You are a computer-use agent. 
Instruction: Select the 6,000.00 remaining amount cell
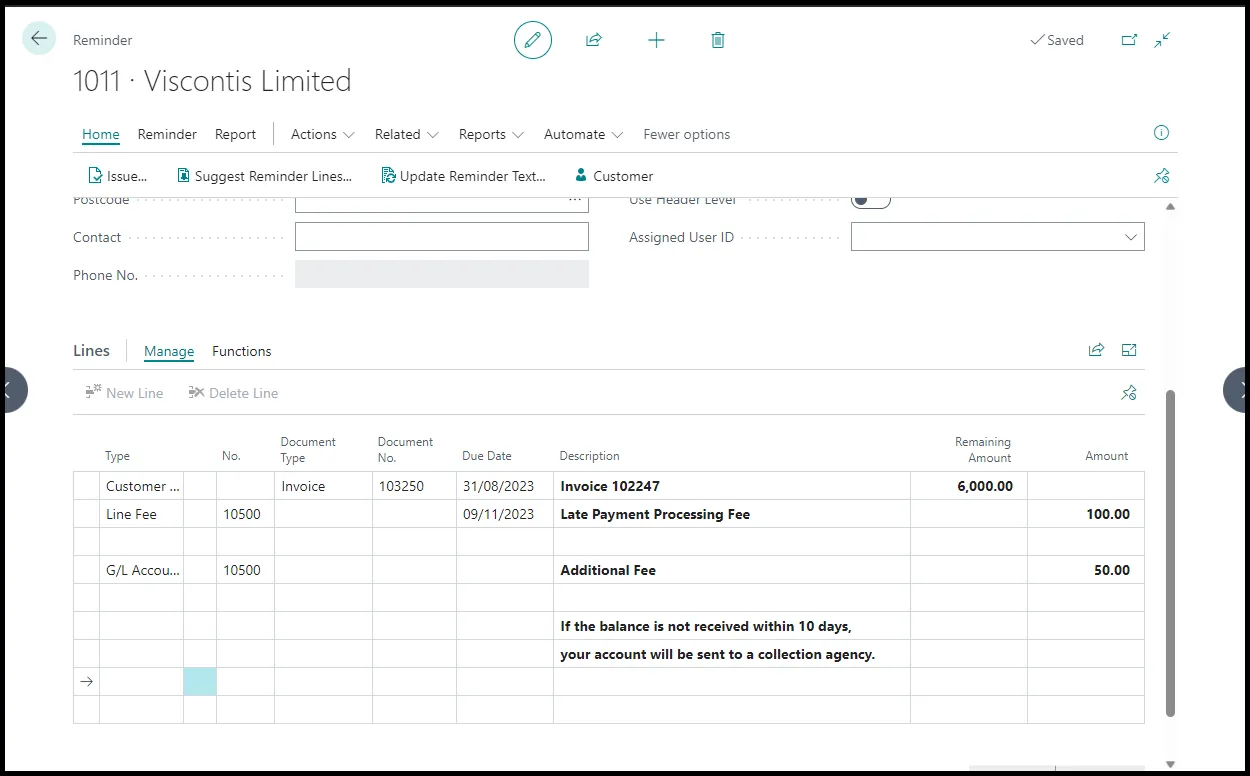coord(969,486)
